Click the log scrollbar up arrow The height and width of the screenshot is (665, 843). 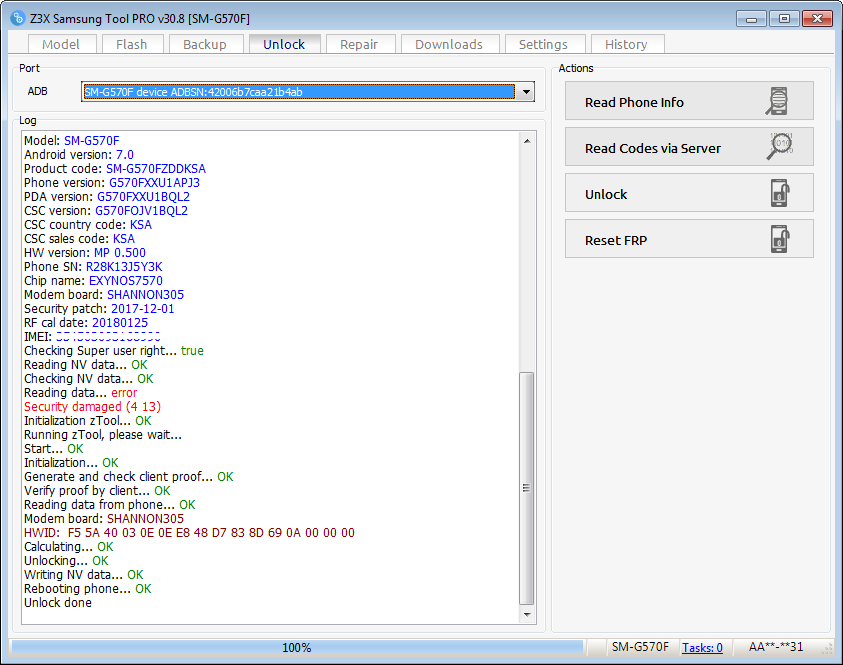tap(527, 141)
